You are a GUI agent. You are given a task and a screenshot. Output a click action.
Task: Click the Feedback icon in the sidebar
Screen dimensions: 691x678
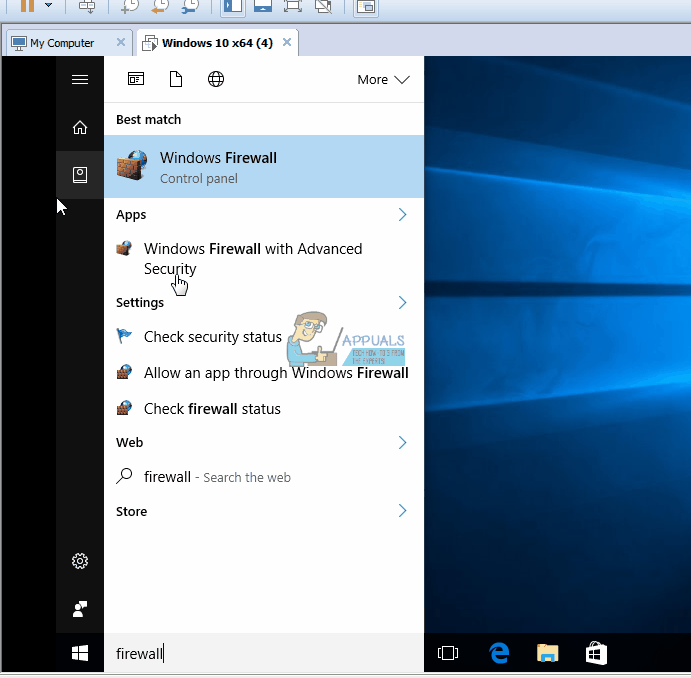80,608
